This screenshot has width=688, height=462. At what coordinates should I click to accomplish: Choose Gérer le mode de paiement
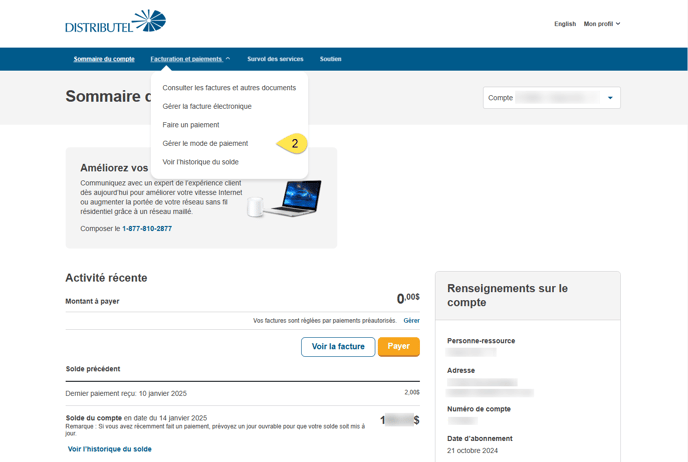tap(205, 143)
